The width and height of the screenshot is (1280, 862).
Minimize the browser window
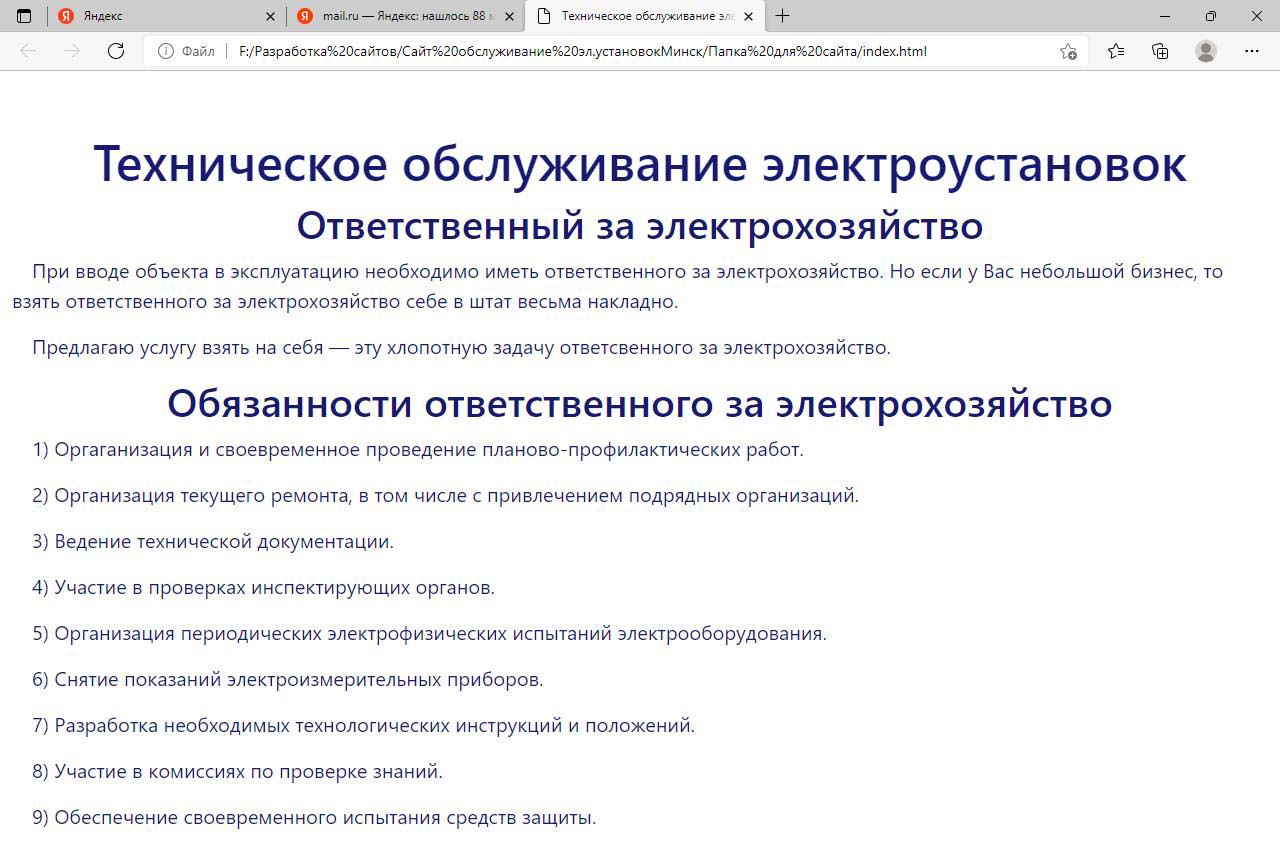[1165, 16]
